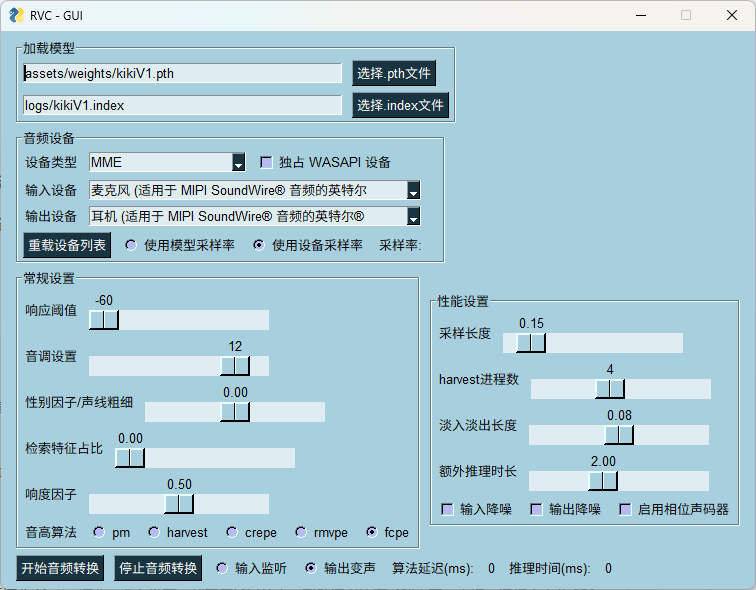This screenshot has width=756, height=590.
Task: Click the 选择.index文件 button
Action: (x=400, y=105)
